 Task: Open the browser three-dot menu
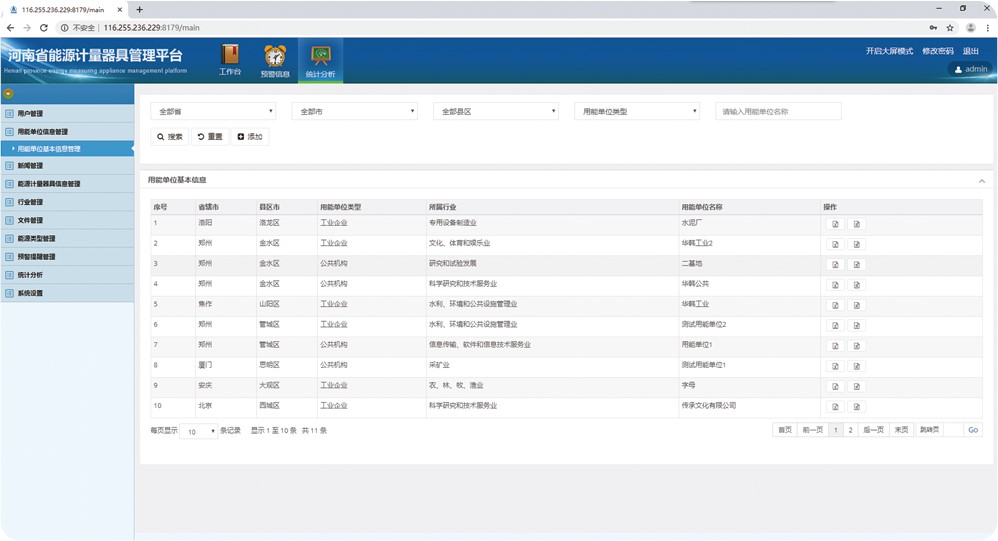987,27
